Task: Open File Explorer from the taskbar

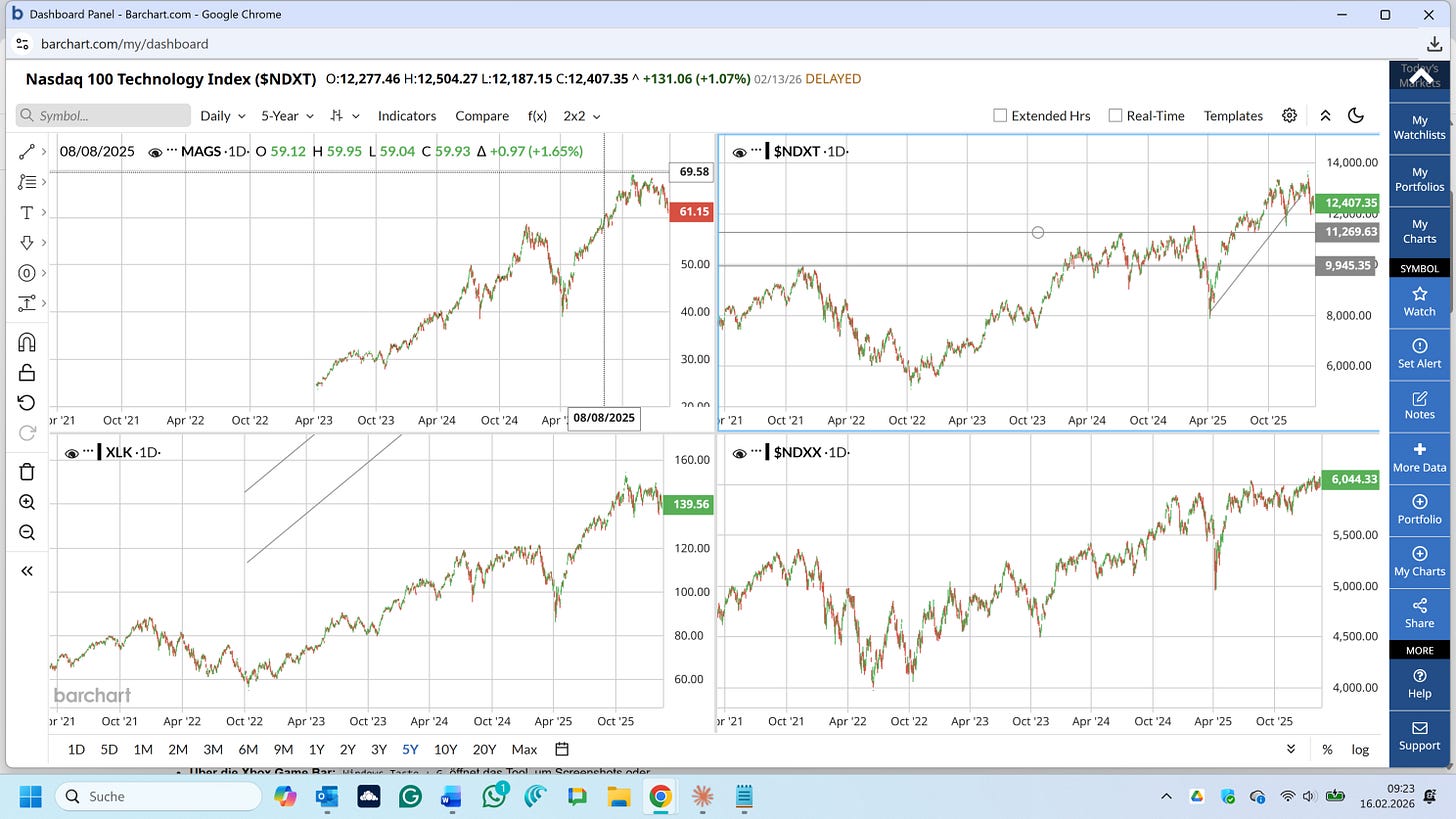Action: (x=618, y=796)
